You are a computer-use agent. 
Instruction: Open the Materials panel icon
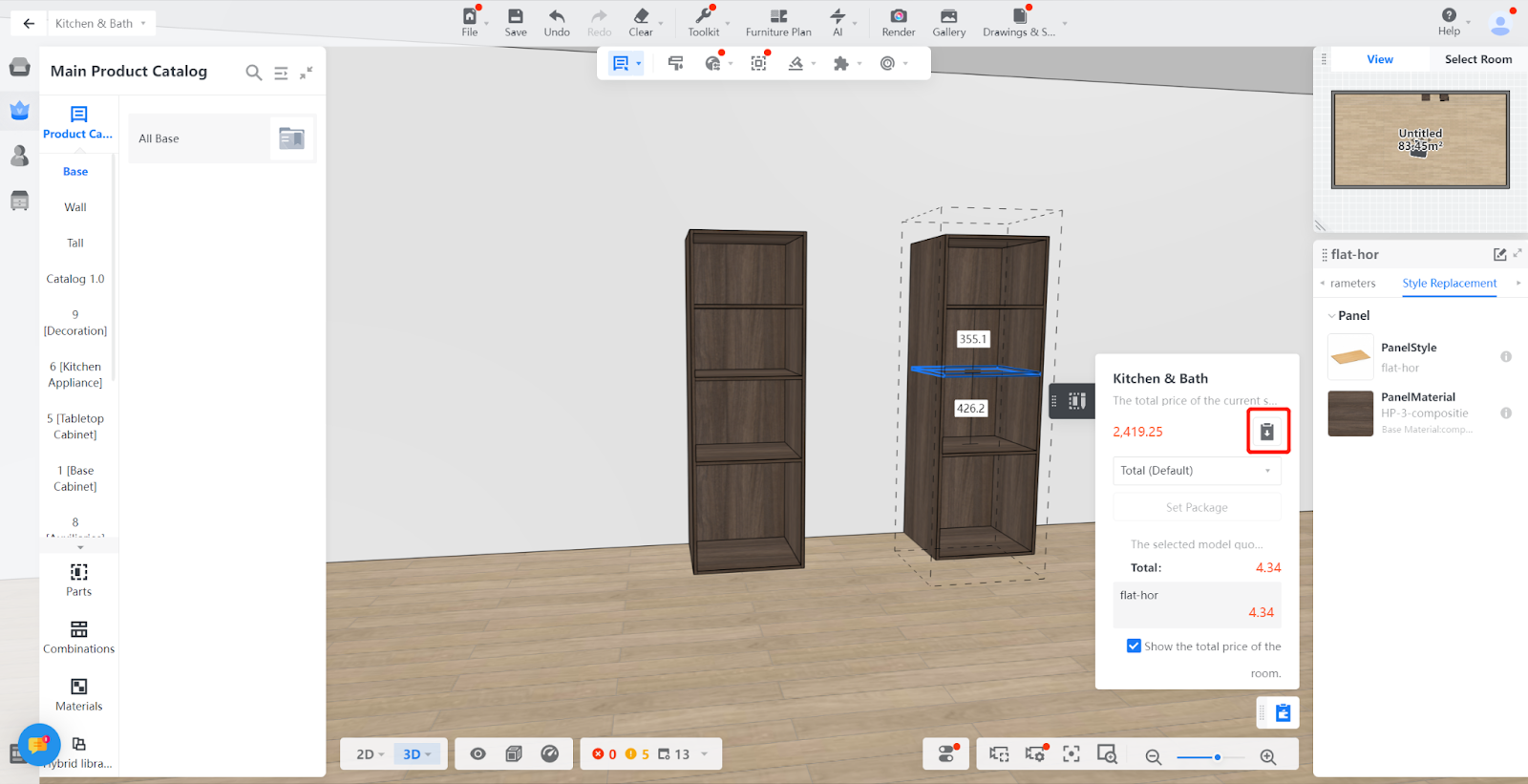tap(78, 688)
